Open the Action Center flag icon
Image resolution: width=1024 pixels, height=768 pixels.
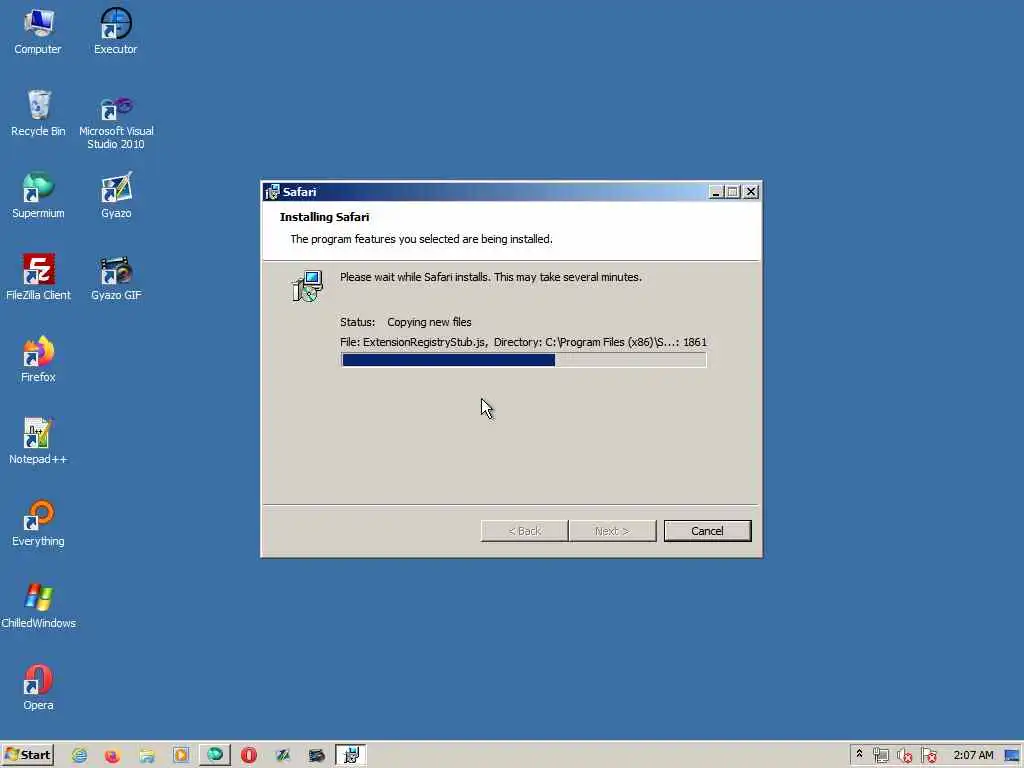[929, 756]
